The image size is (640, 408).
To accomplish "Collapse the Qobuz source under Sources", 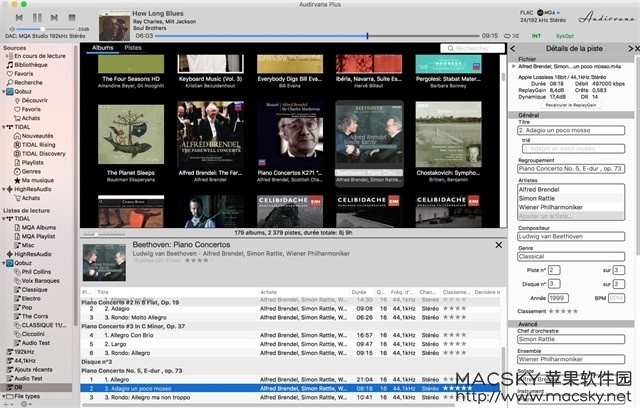I will pos(4,91).
